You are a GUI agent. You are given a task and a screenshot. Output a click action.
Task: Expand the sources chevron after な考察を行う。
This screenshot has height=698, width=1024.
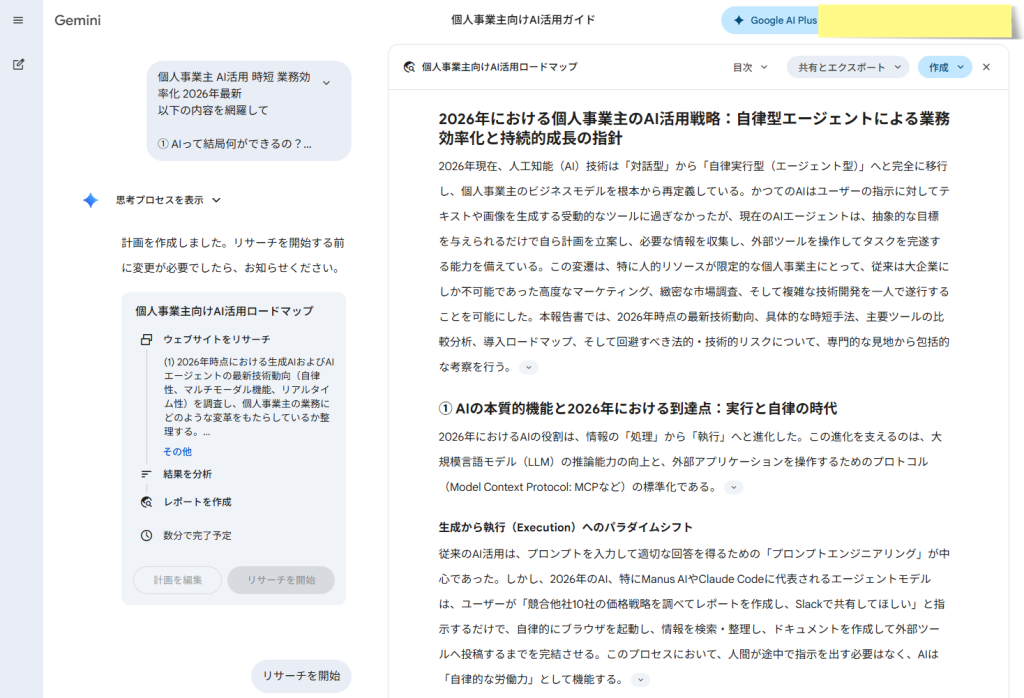(x=529, y=368)
